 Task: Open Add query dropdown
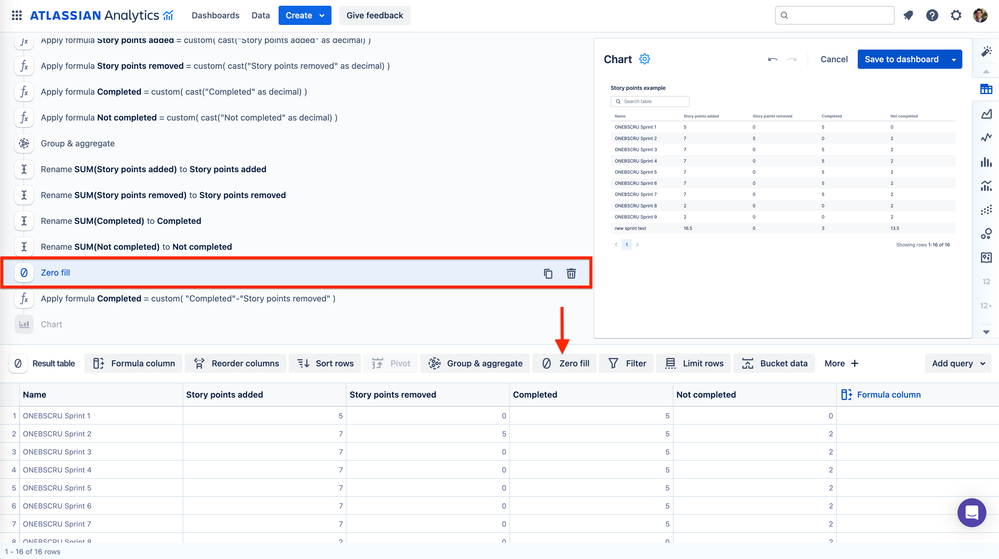tap(958, 363)
